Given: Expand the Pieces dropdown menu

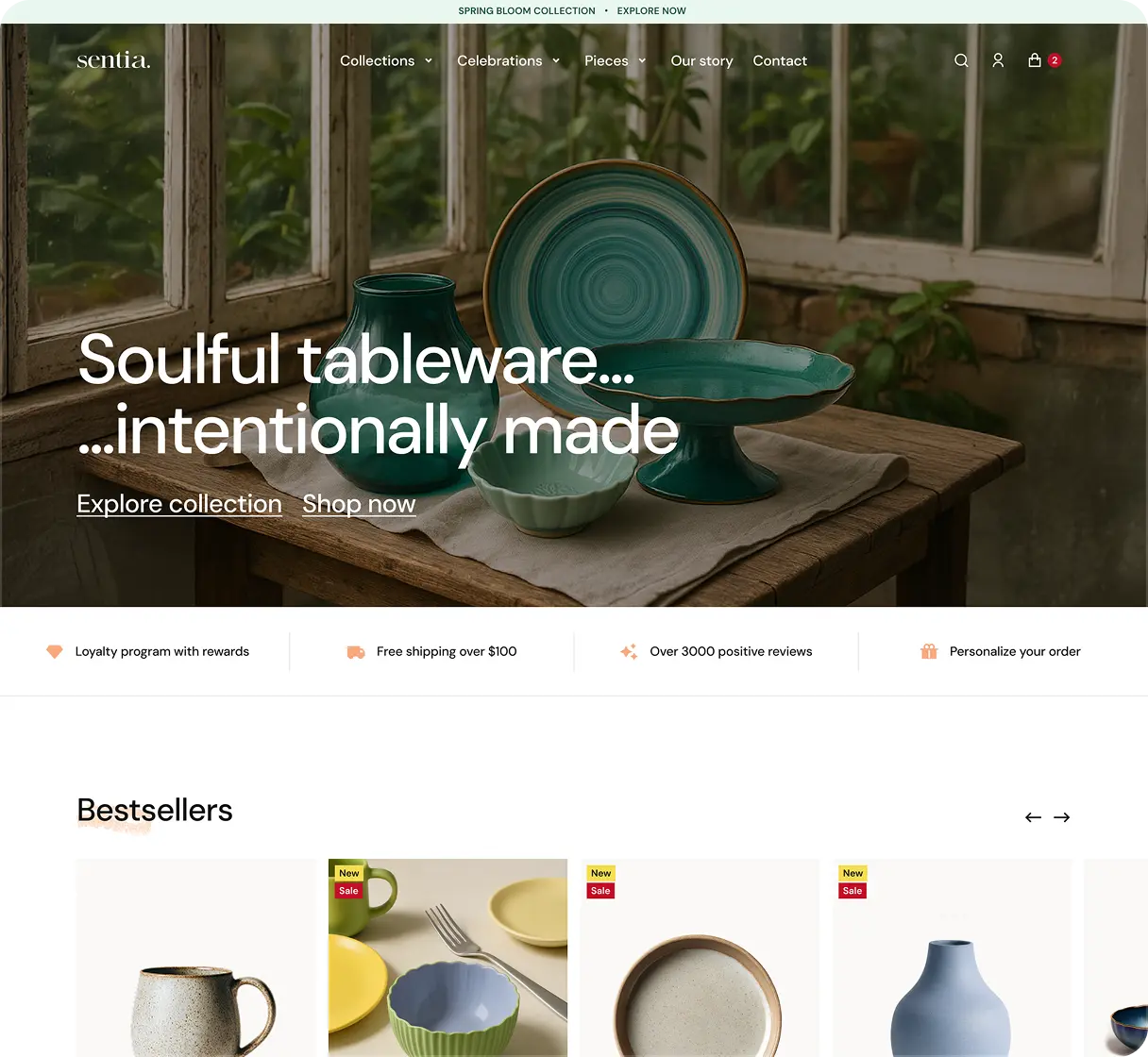Looking at the screenshot, I should tap(616, 60).
